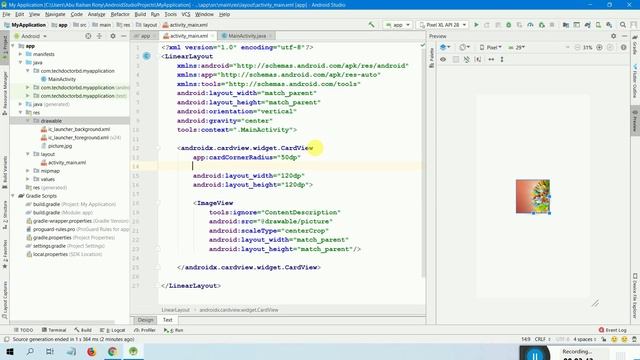Open the Profiler tool window
640x360 pixels.
tap(145, 330)
